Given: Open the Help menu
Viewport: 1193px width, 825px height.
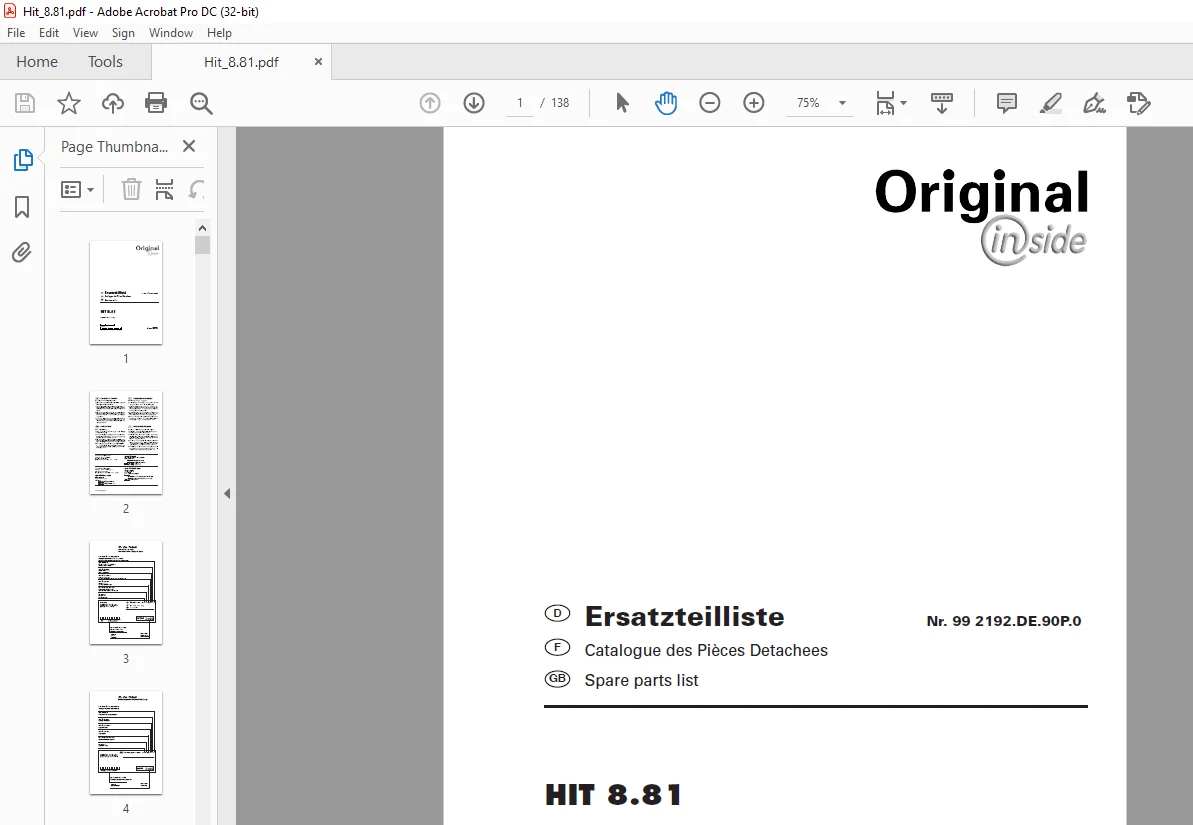Looking at the screenshot, I should 219,33.
